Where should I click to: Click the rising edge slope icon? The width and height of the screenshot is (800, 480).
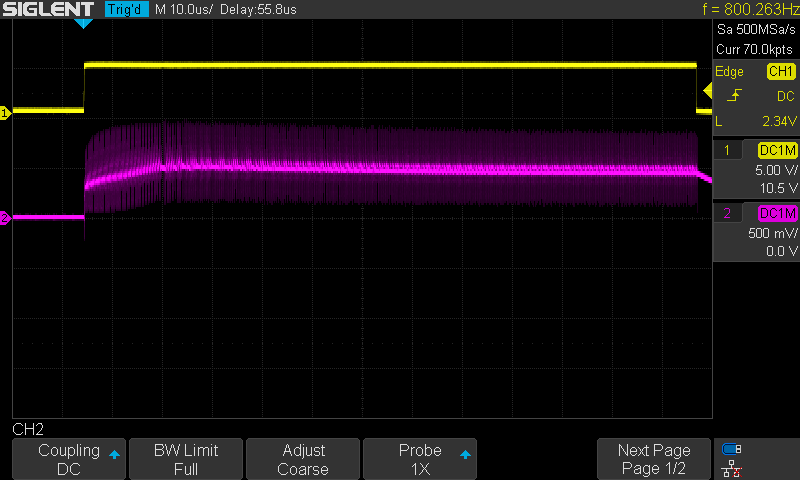734,95
